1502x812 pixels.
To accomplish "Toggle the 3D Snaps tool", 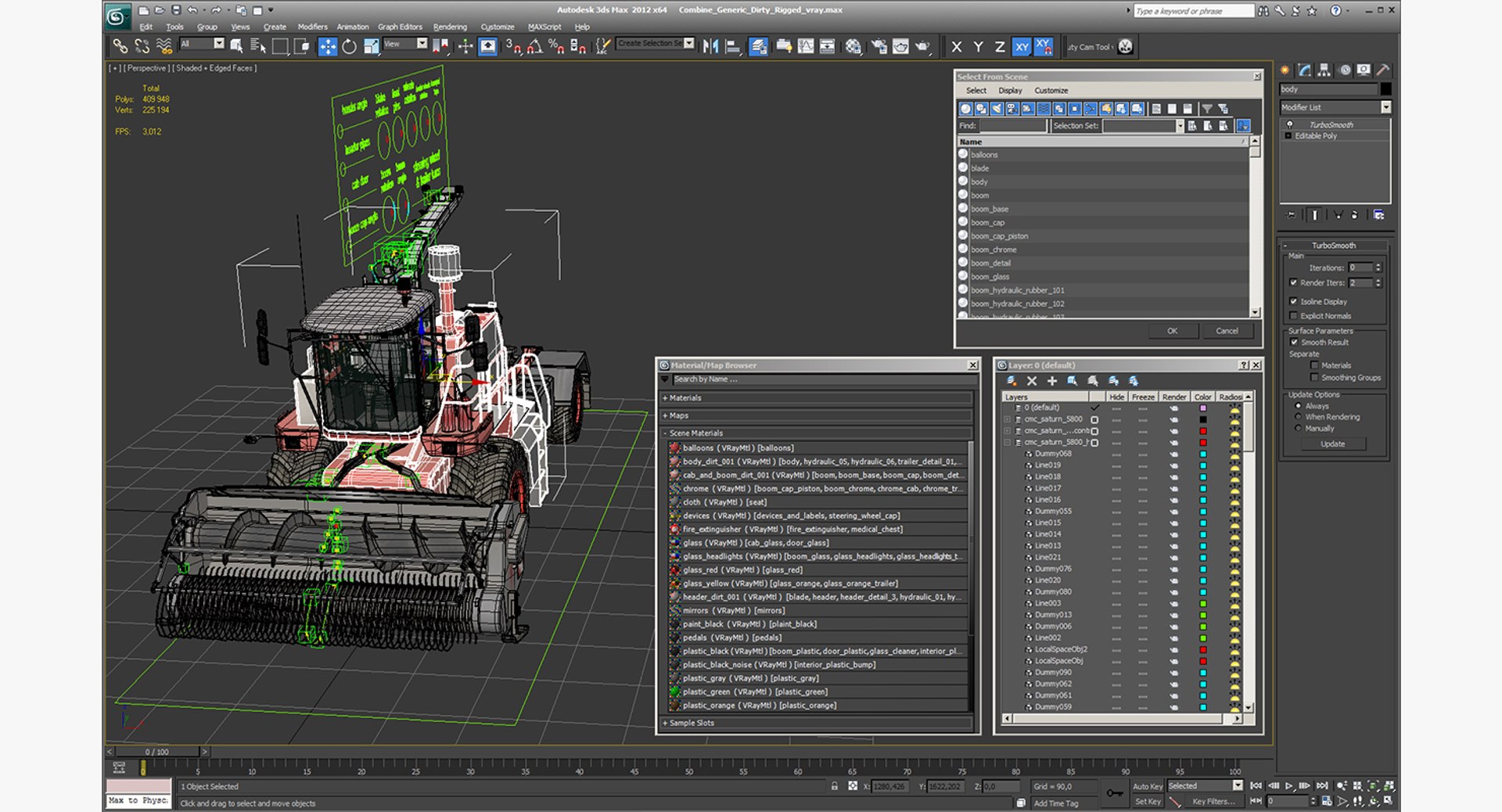I will click(x=513, y=46).
